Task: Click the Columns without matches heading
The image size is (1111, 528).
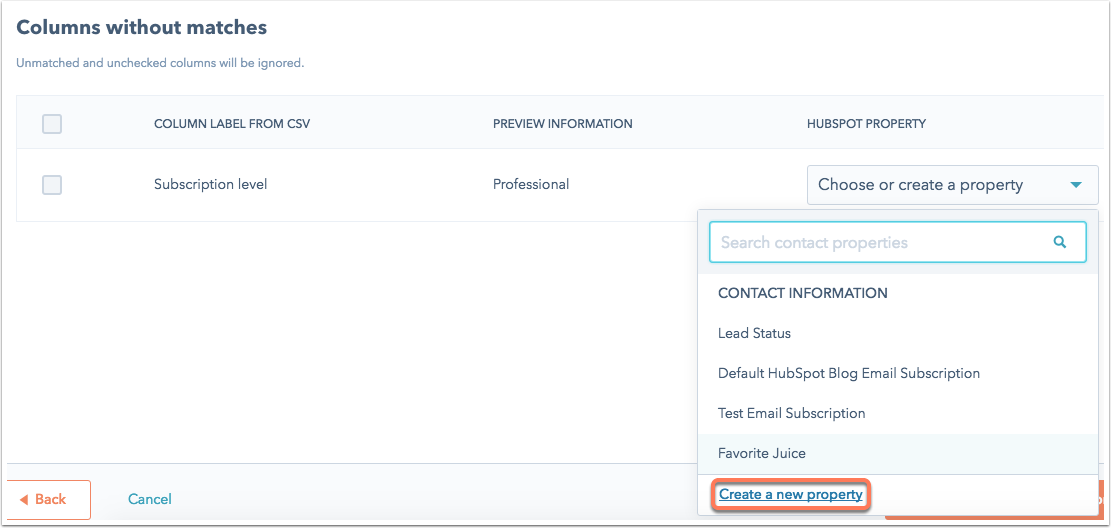Action: (142, 28)
